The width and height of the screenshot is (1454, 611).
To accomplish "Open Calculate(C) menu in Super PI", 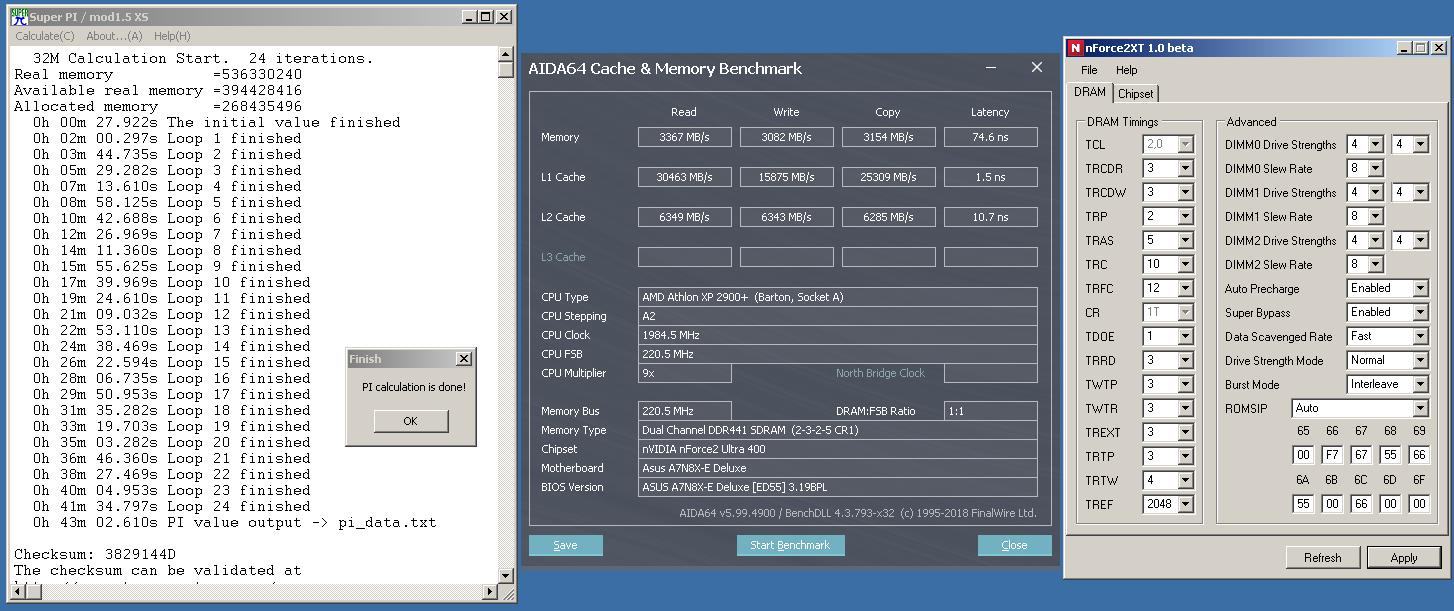I will click(44, 36).
